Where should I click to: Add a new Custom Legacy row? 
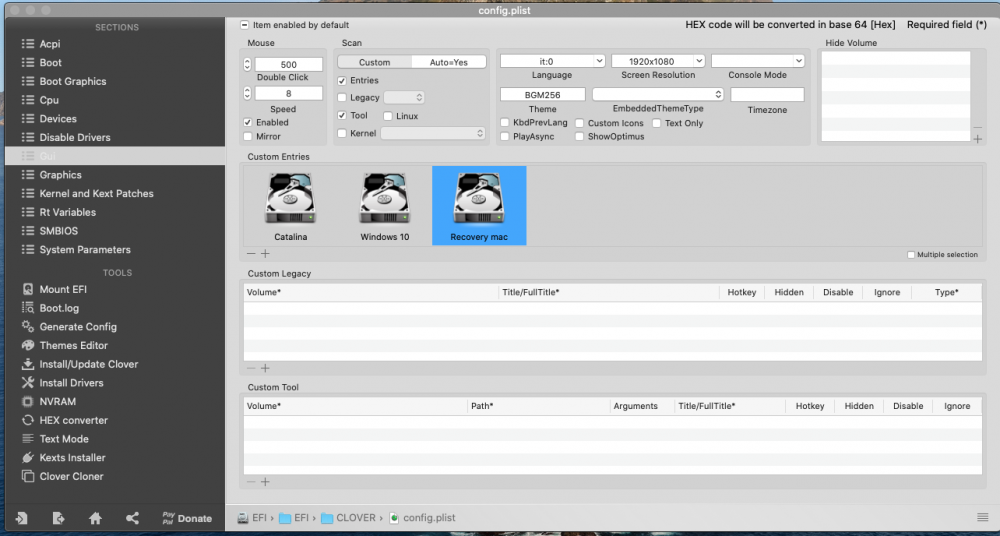pos(265,368)
